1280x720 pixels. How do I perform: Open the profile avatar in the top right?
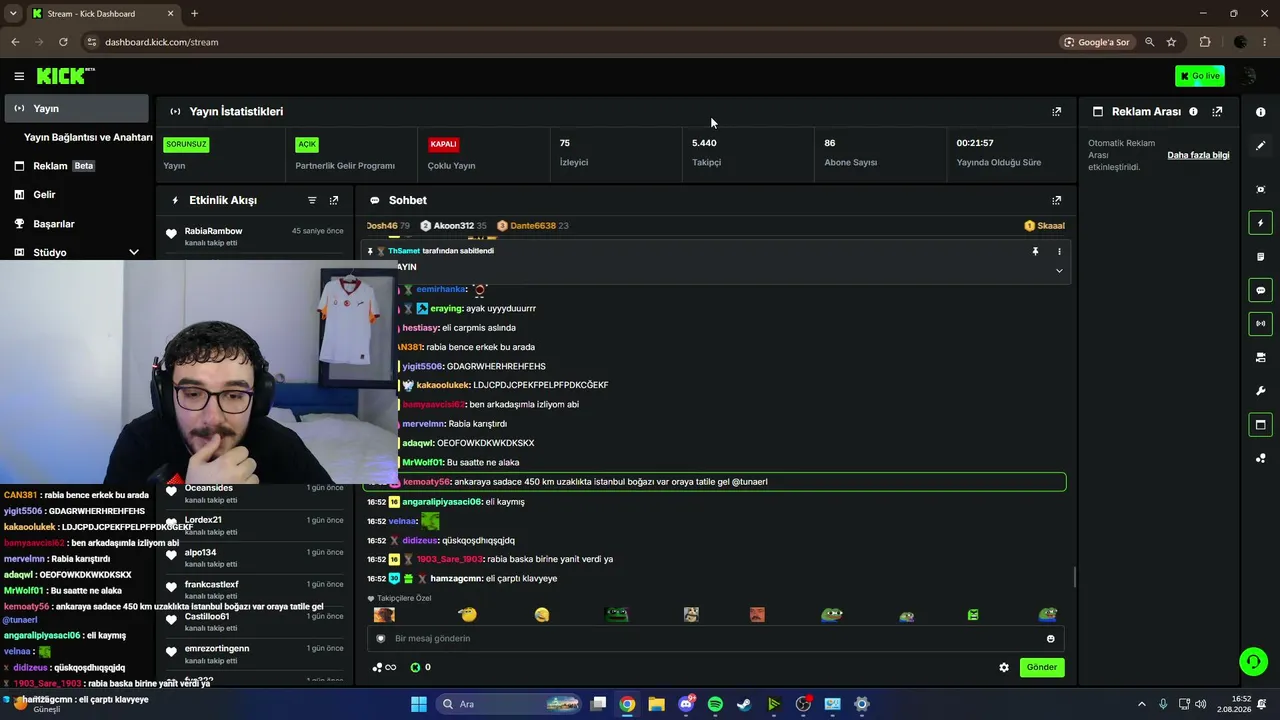pos(1248,76)
